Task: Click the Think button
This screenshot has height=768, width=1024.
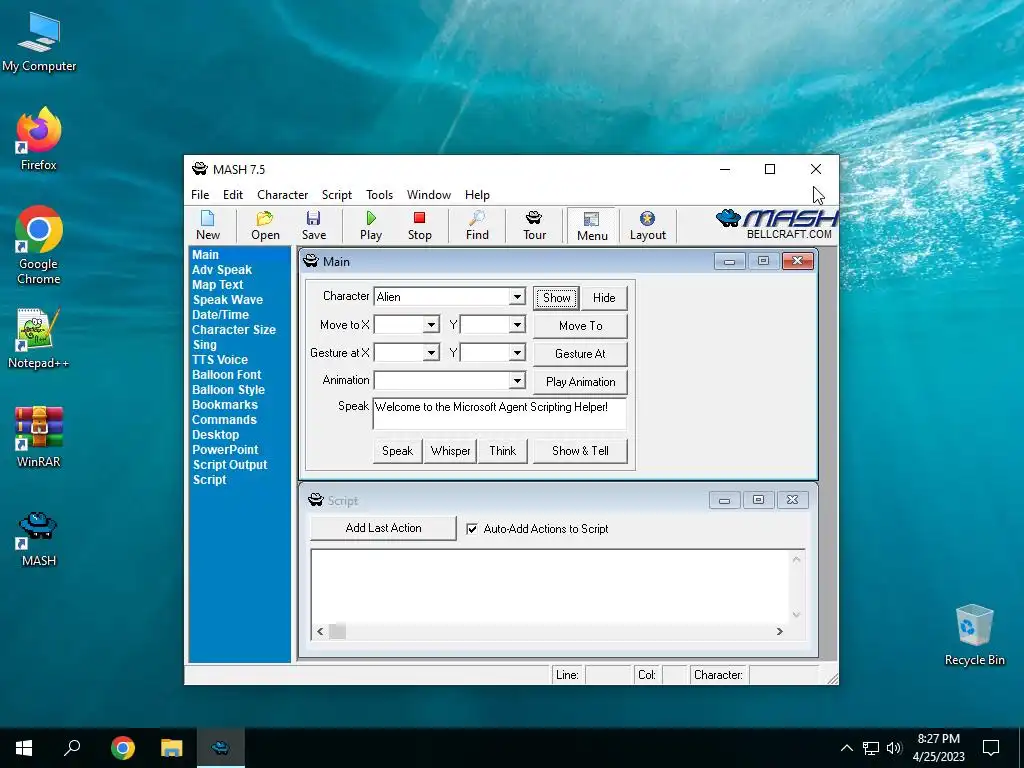Action: (502, 451)
